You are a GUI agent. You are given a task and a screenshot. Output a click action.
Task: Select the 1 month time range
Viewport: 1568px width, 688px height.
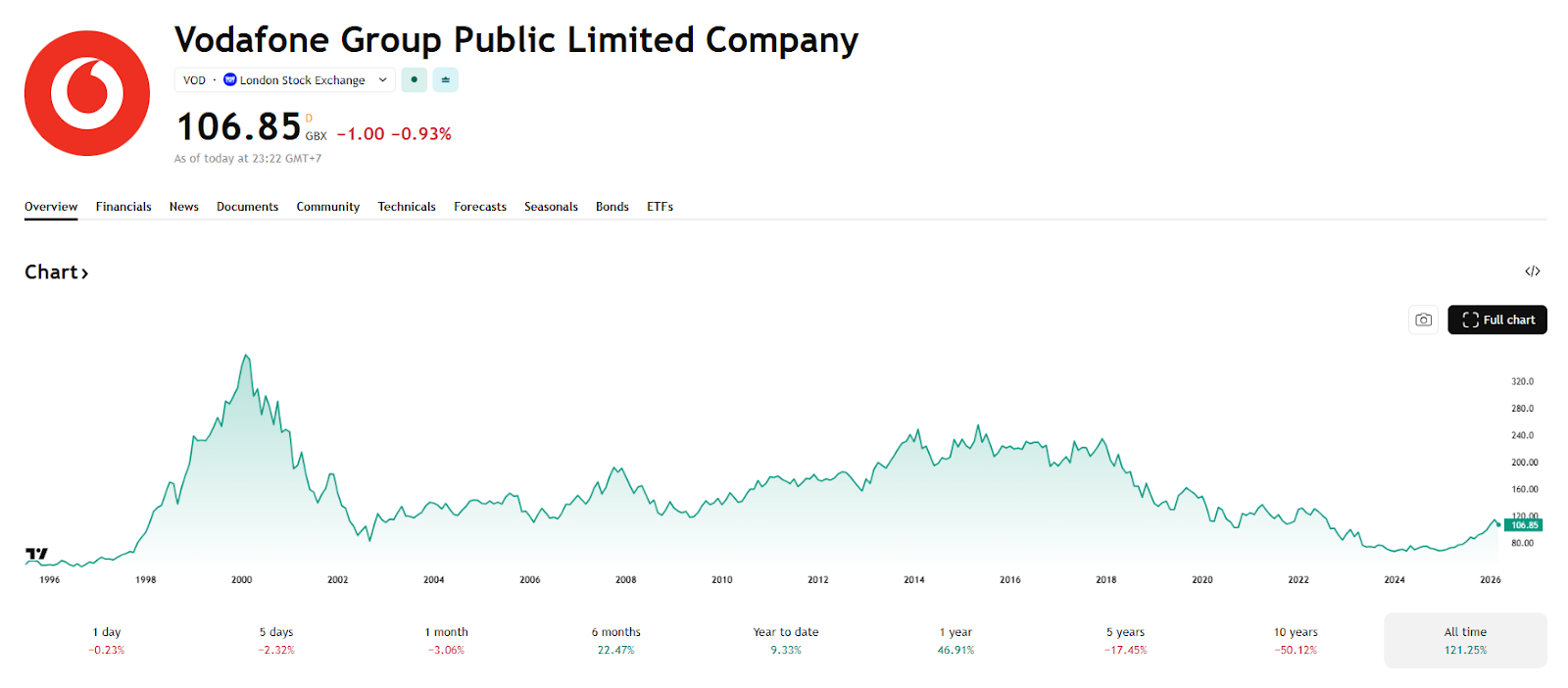click(x=446, y=640)
